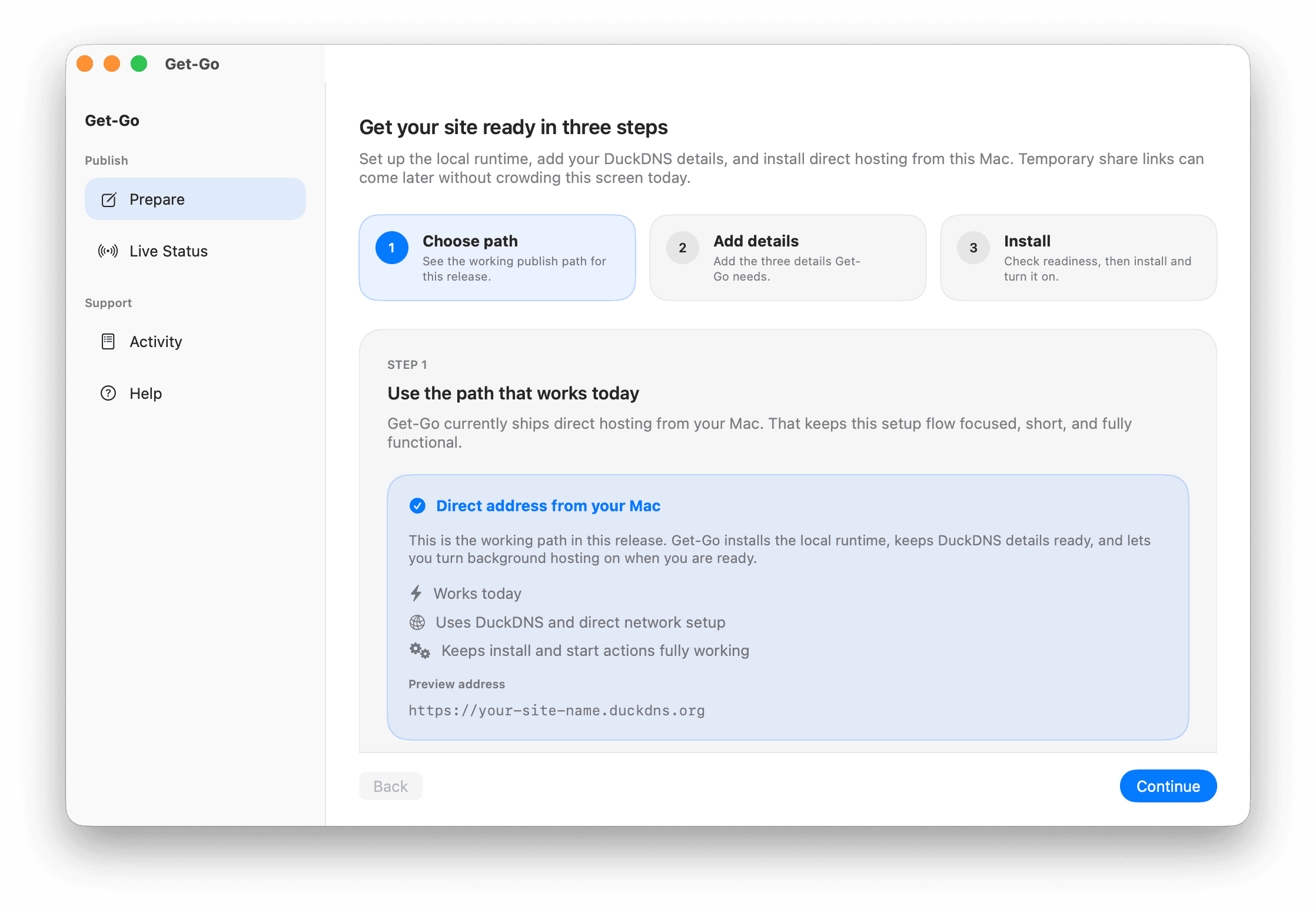Click the Help question mark icon
Screen dimensions: 1316x913
point(108,394)
